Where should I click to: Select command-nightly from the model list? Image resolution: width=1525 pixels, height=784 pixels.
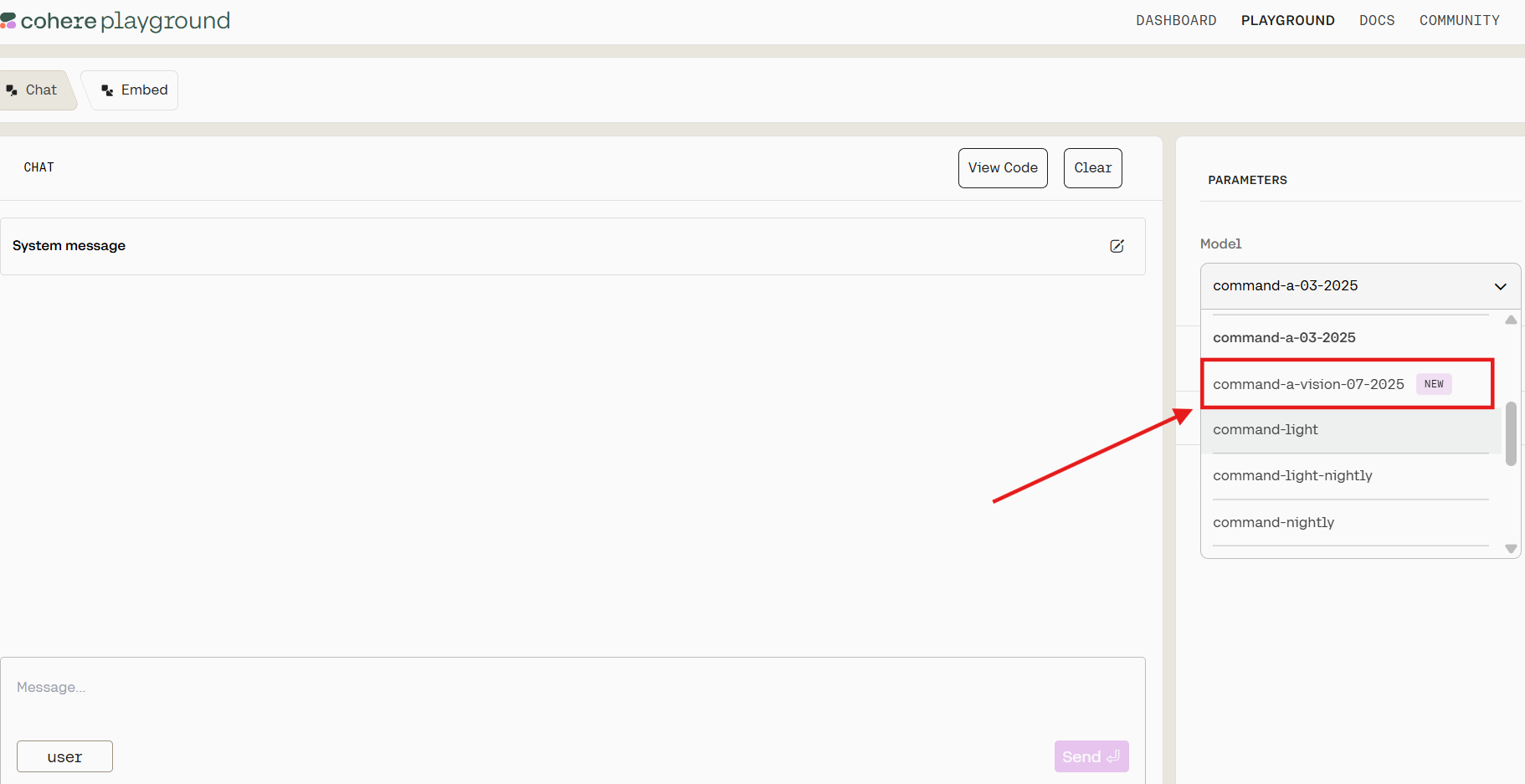(1273, 522)
